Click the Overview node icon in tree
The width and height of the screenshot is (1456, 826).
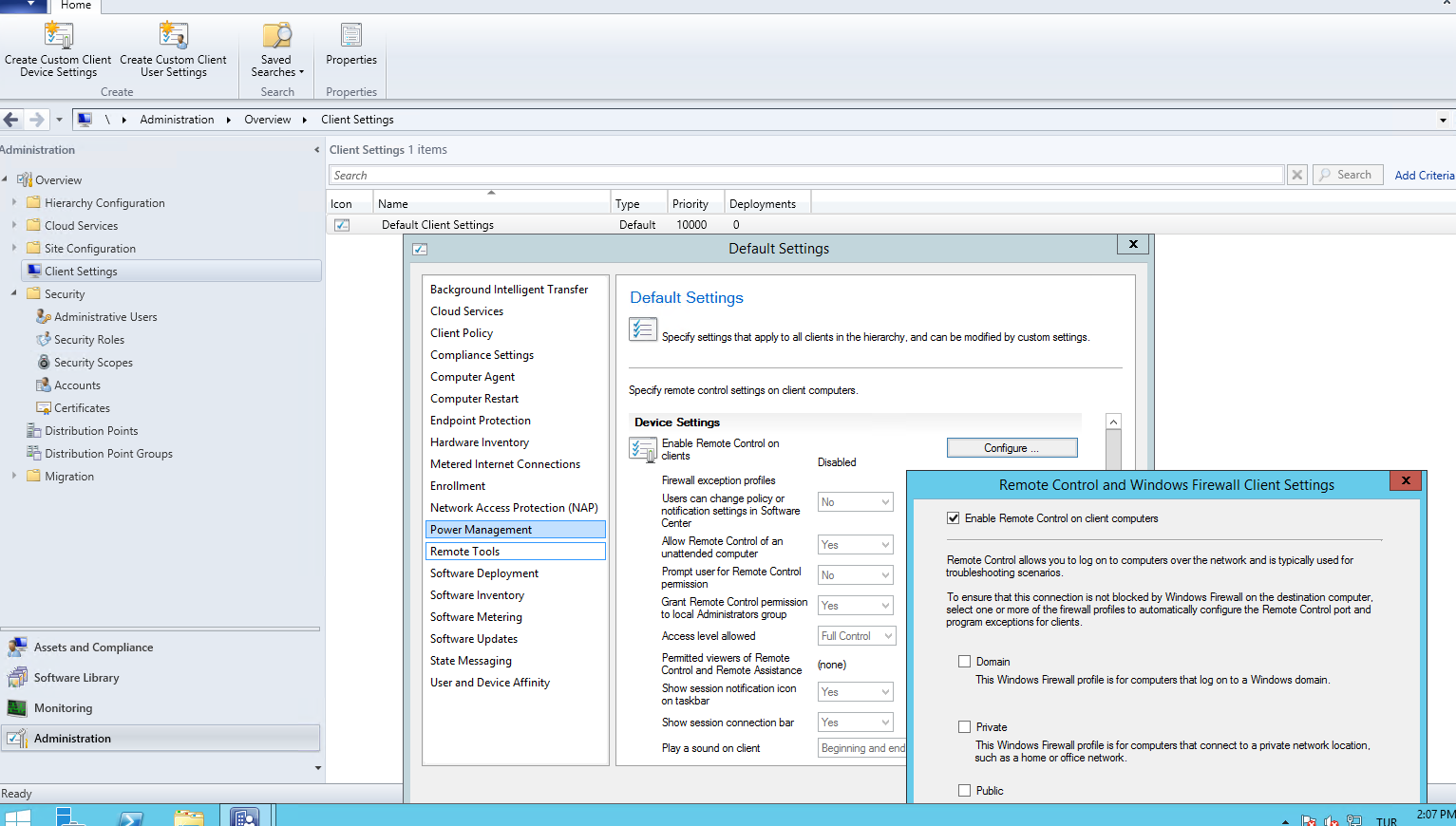pyautogui.click(x=25, y=179)
